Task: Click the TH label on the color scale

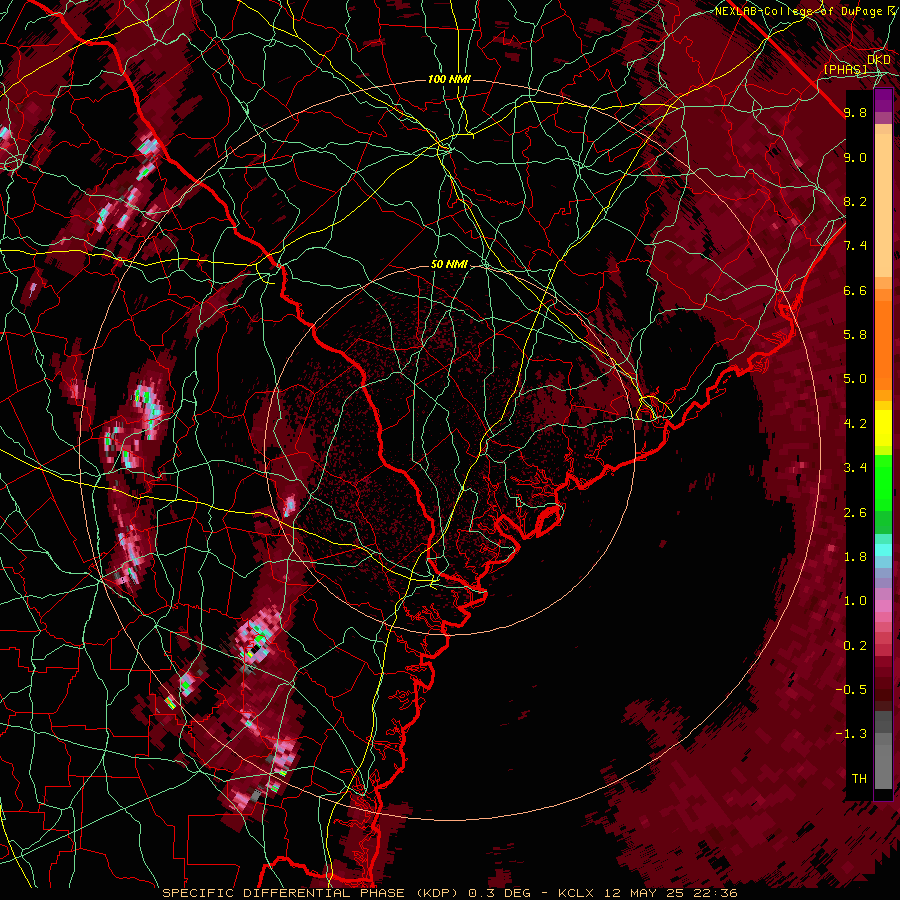Action: pyautogui.click(x=859, y=778)
